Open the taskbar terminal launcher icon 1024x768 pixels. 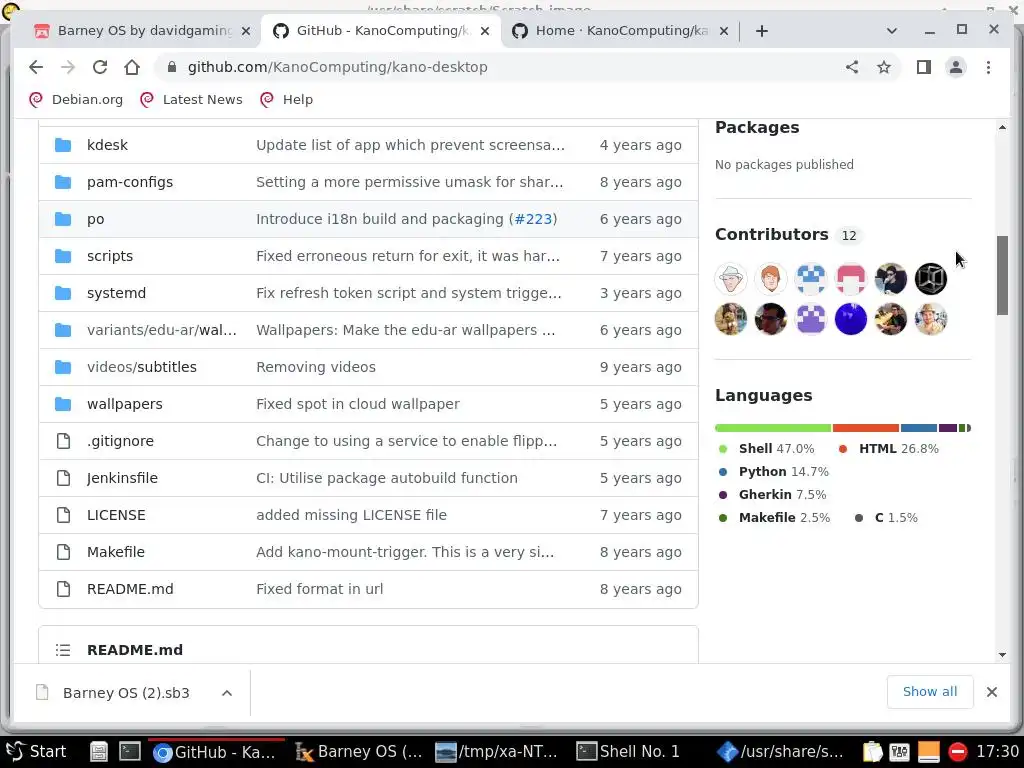click(x=129, y=752)
